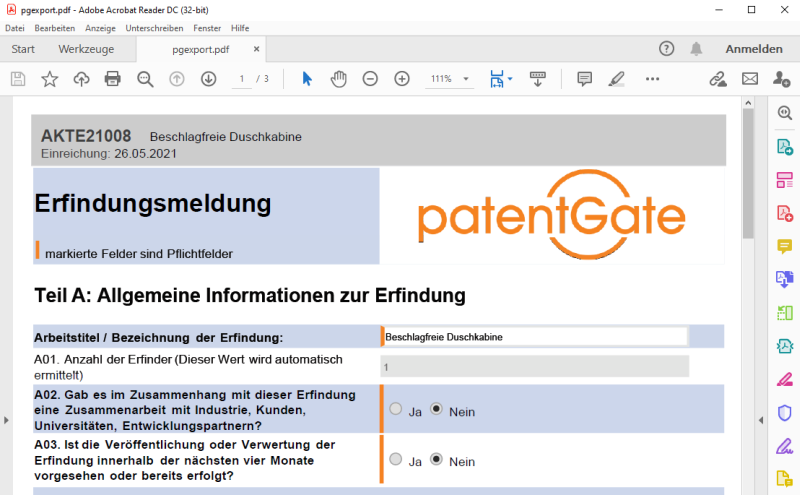This screenshot has width=800, height=495.
Task: Open Combine Files tool in sidebar
Action: pyautogui.click(x=785, y=279)
